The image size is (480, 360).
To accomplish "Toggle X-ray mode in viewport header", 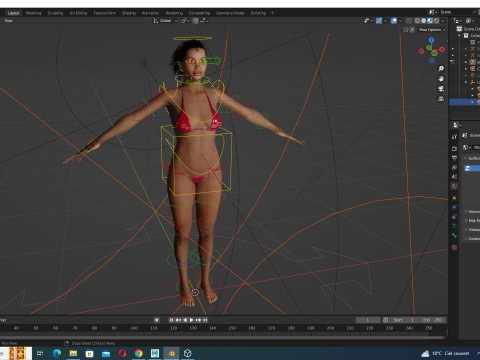I will point(409,21).
